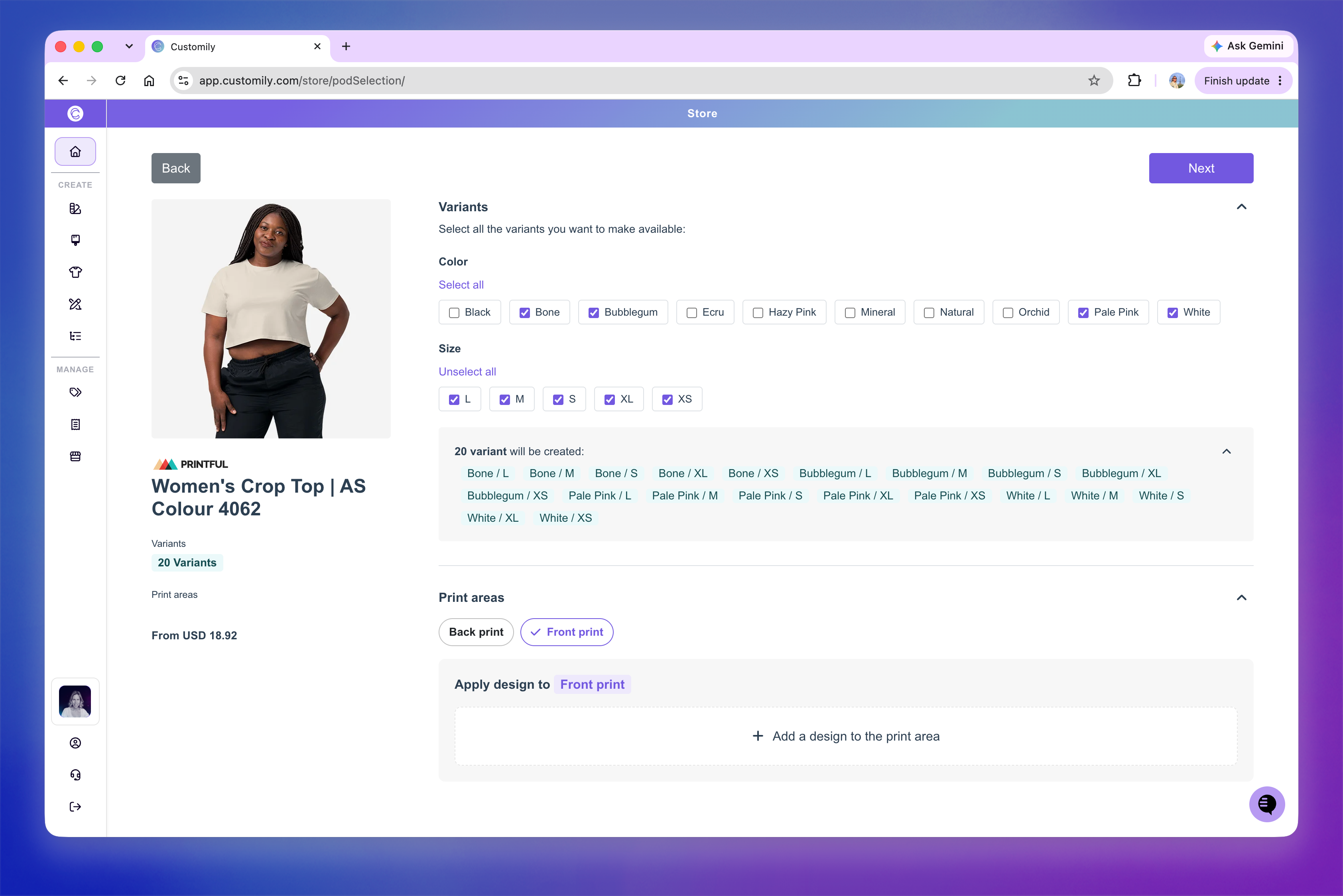Open the headset support icon

pyautogui.click(x=75, y=775)
